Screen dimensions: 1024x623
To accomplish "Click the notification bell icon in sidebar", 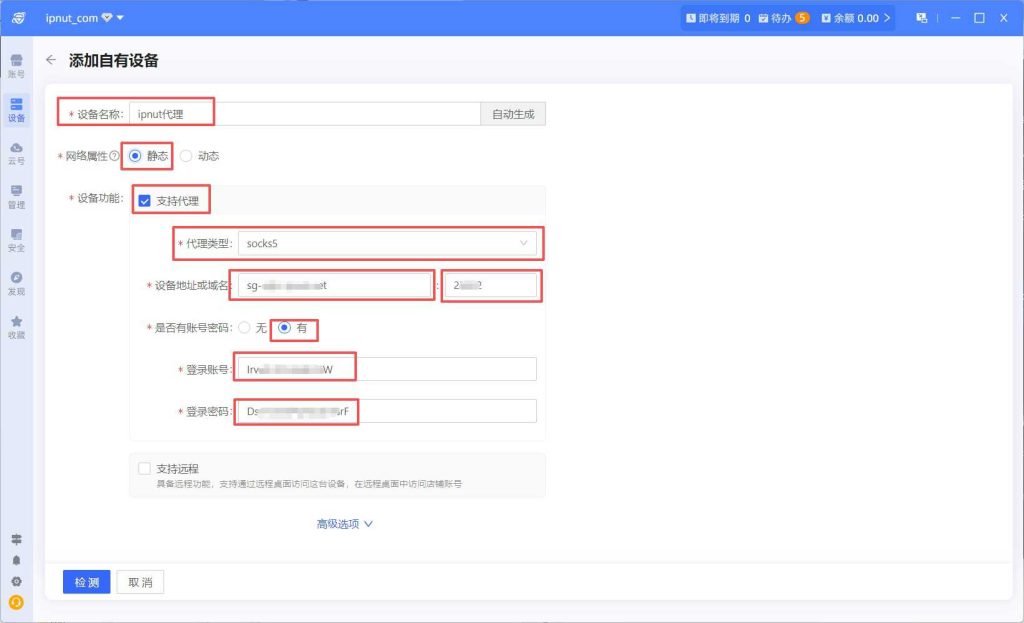I will (x=16, y=561).
